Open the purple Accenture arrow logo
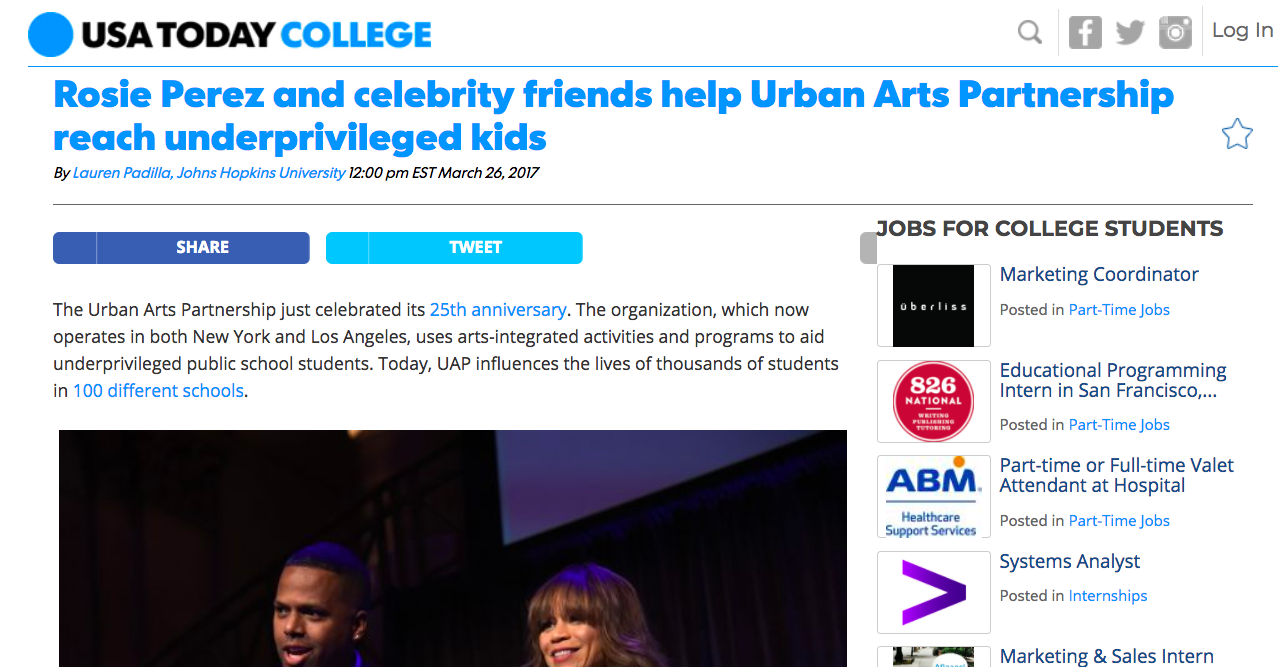 [x=933, y=592]
